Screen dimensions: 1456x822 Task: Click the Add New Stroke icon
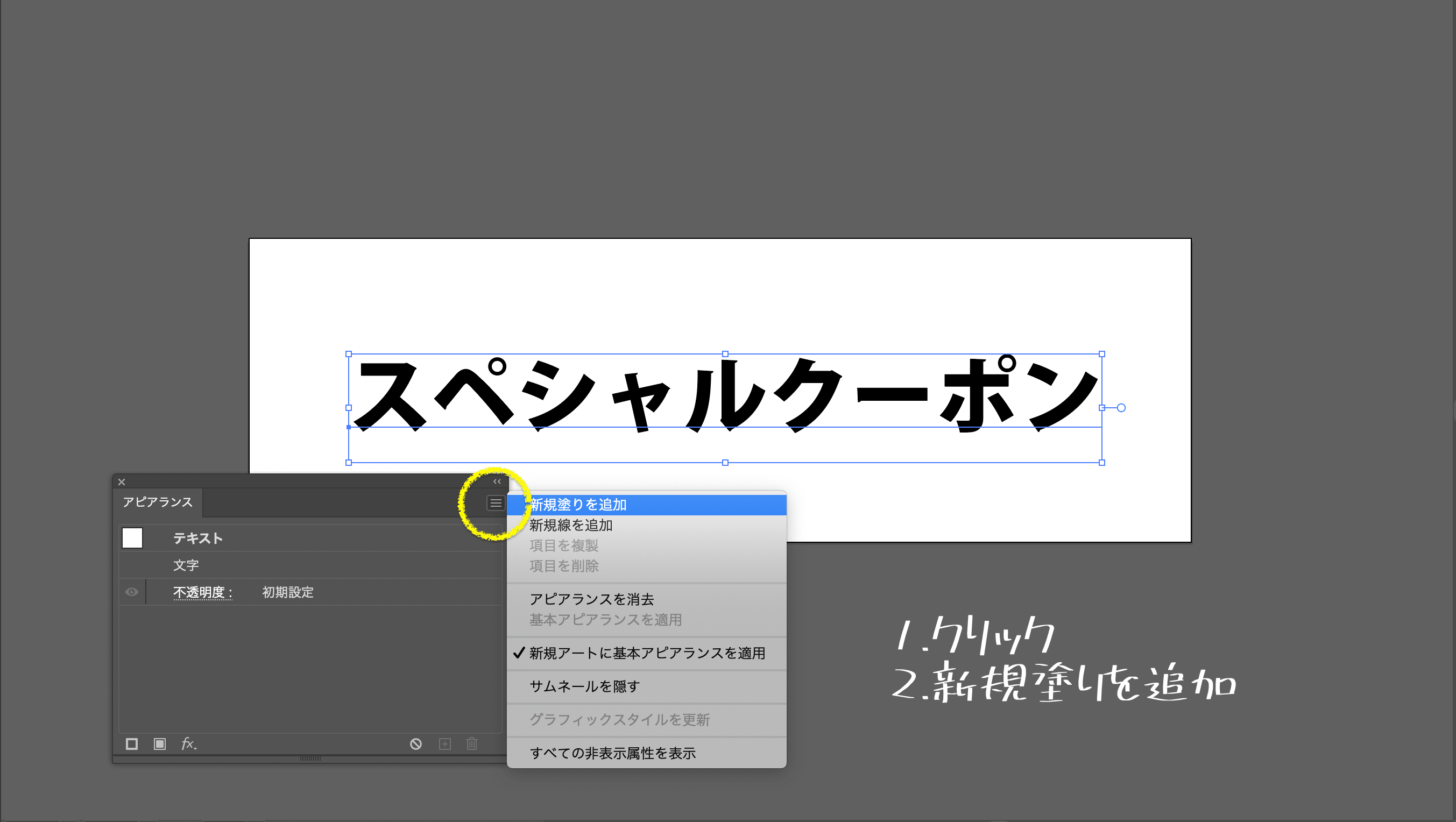[132, 744]
